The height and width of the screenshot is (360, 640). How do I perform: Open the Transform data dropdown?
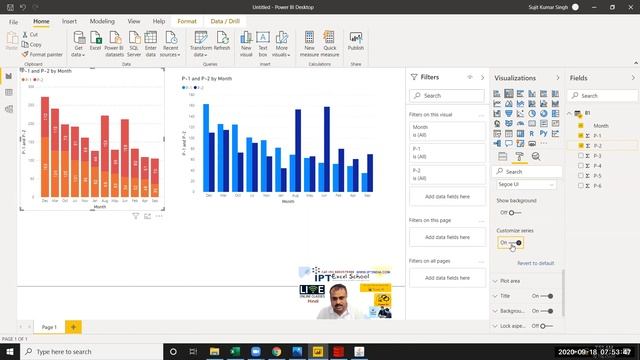[x=206, y=55]
